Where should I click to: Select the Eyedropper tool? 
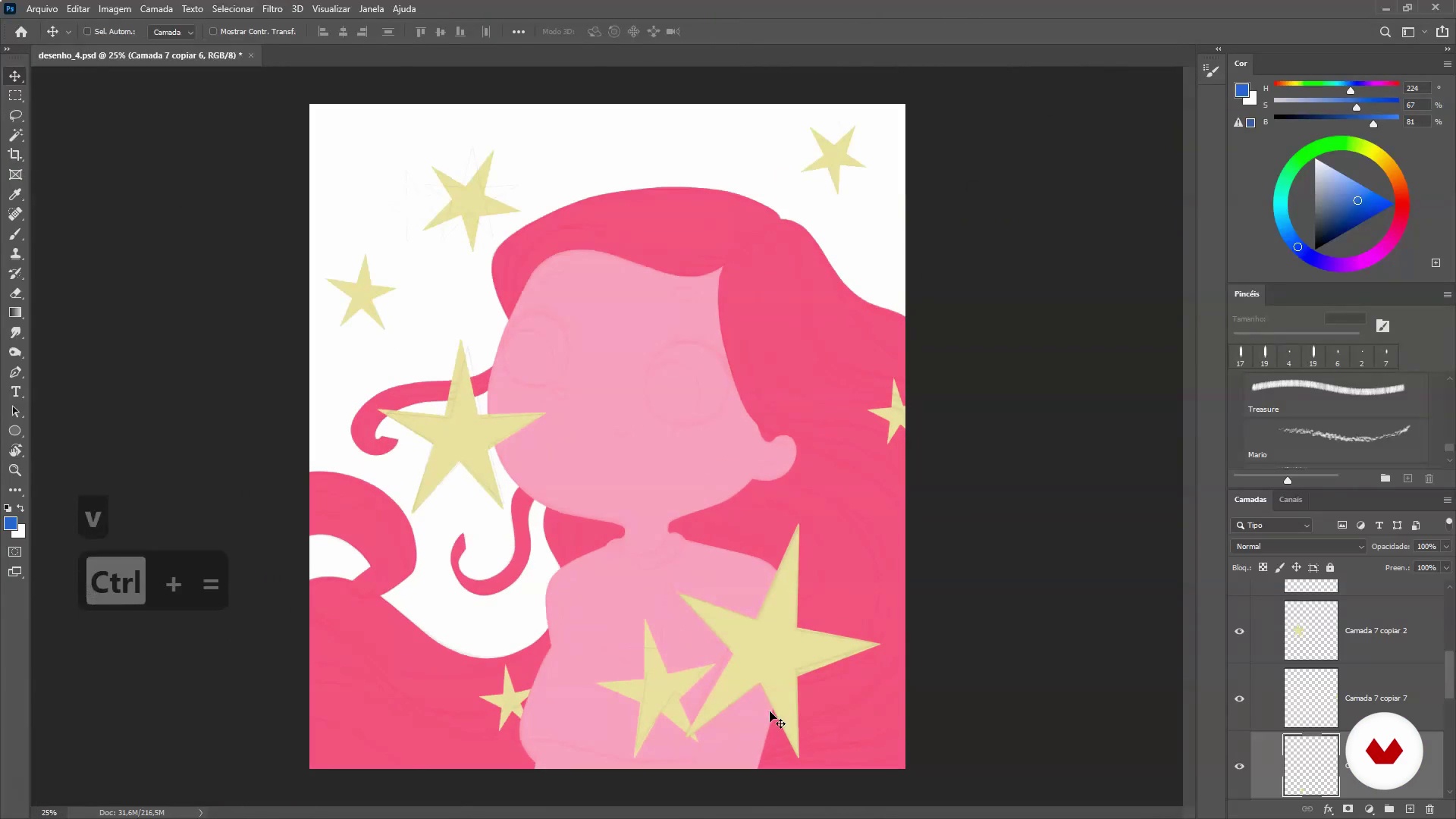point(15,194)
